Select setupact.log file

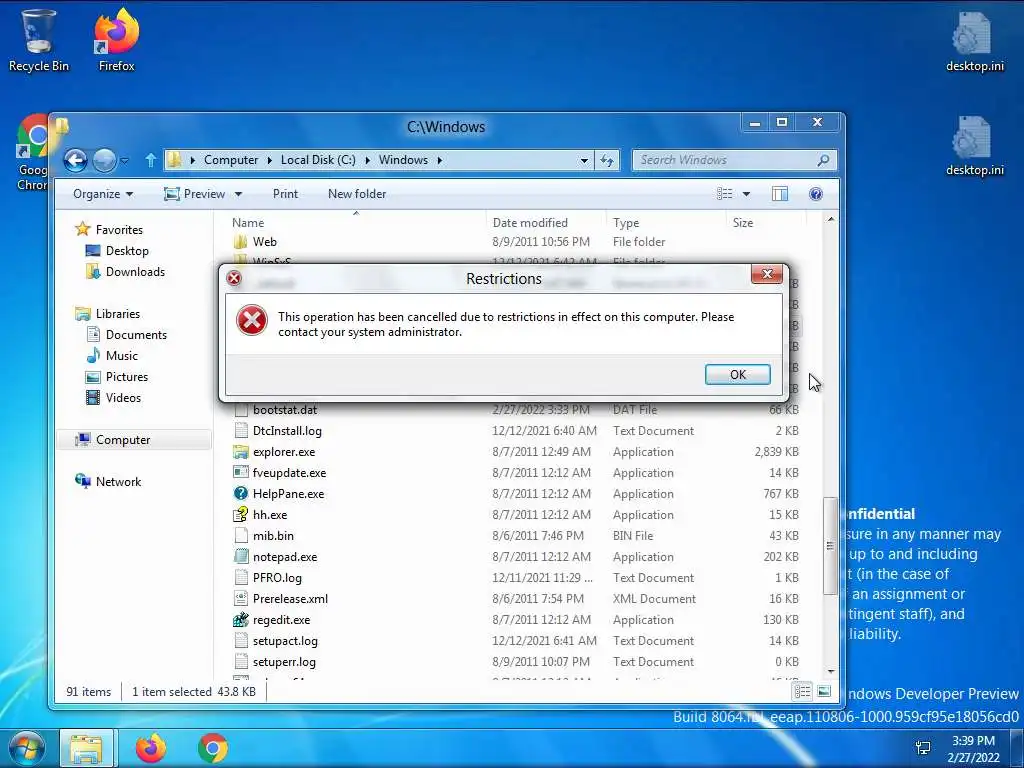pos(285,641)
